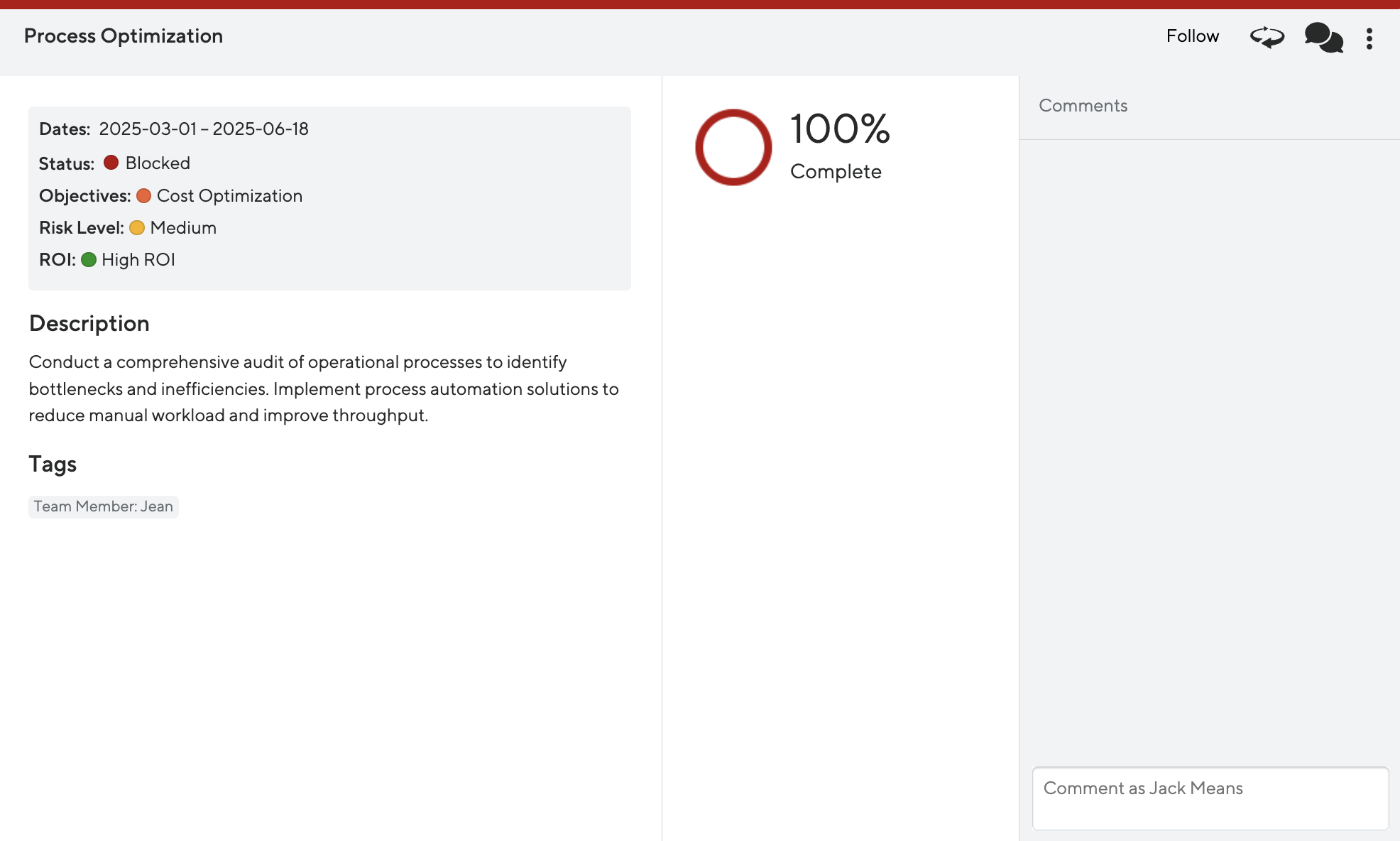Click the 100% progress ring
1400x841 pixels.
733,148
